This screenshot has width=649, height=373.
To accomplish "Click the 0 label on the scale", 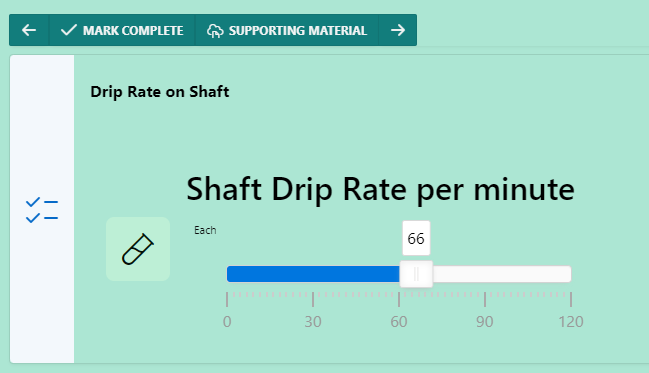I will 227,322.
